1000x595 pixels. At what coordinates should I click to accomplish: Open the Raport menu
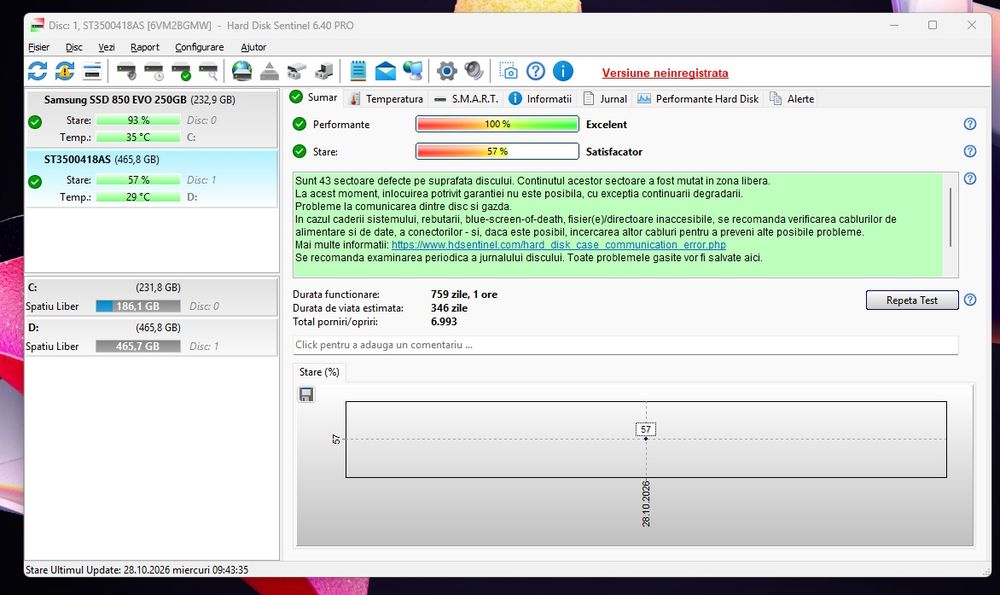click(145, 47)
